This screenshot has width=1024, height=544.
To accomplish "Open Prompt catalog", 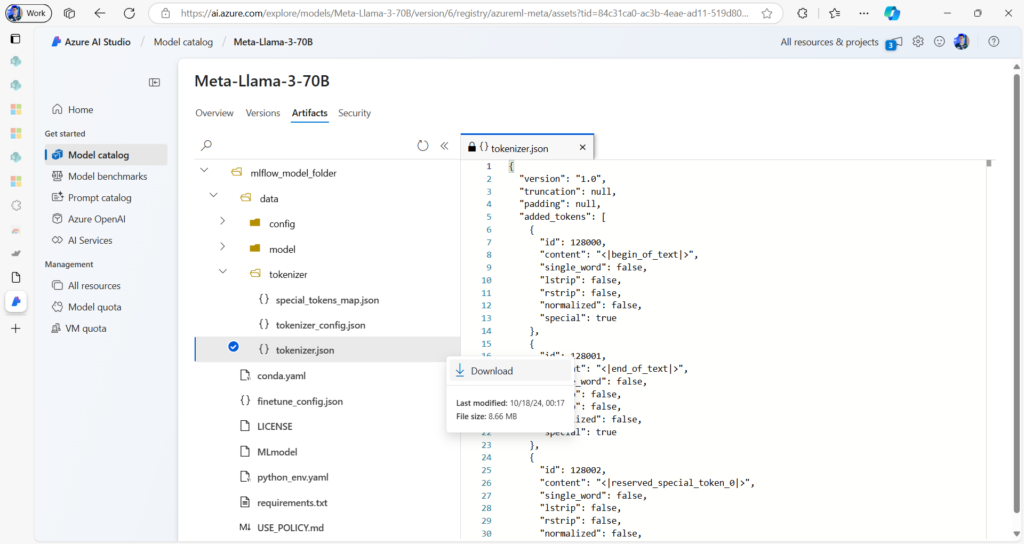I will [106, 198].
